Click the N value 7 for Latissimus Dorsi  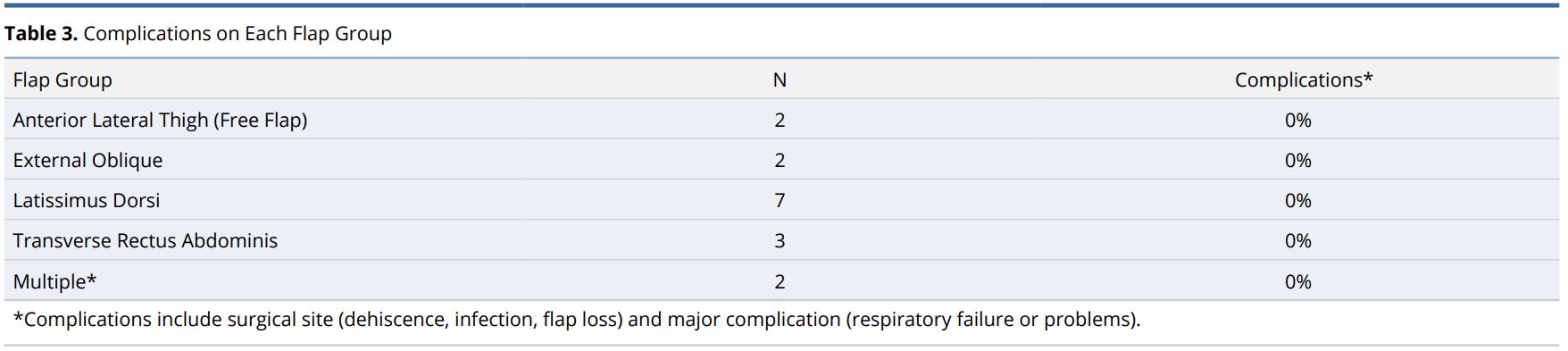[780, 201]
